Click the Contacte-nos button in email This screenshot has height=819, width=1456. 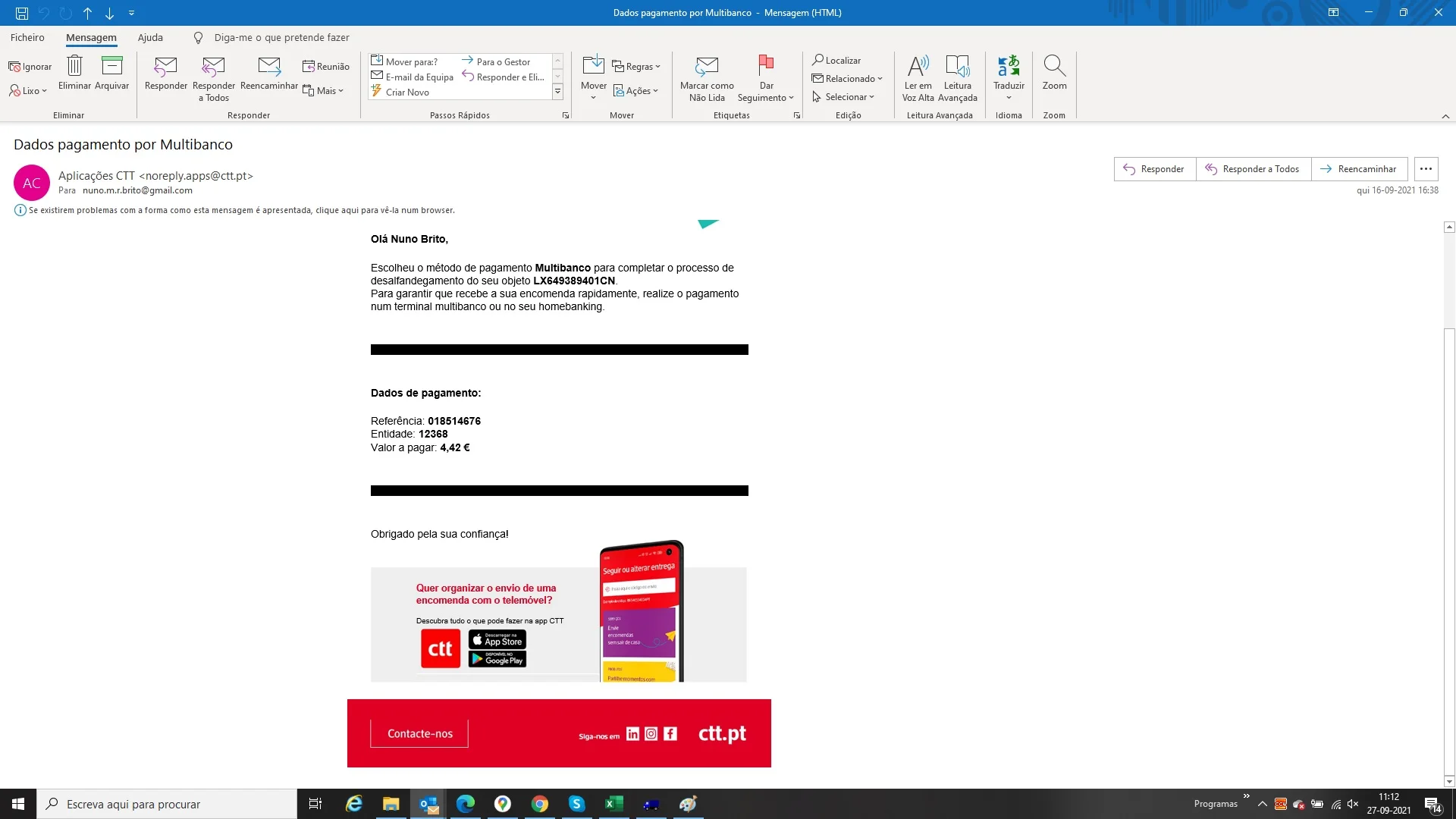(x=419, y=733)
